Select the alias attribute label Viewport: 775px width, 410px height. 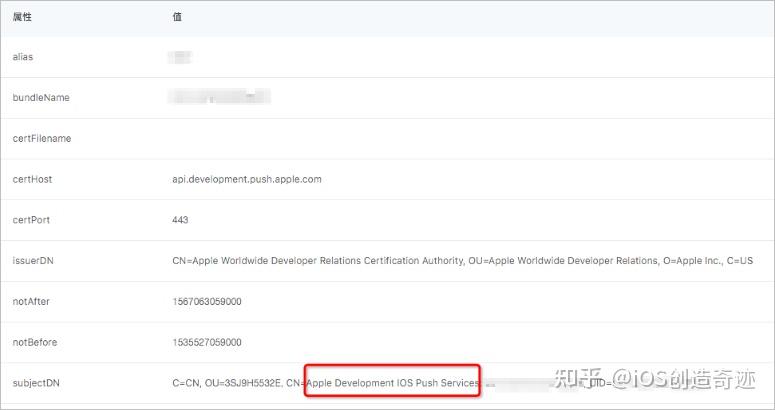tap(23, 57)
